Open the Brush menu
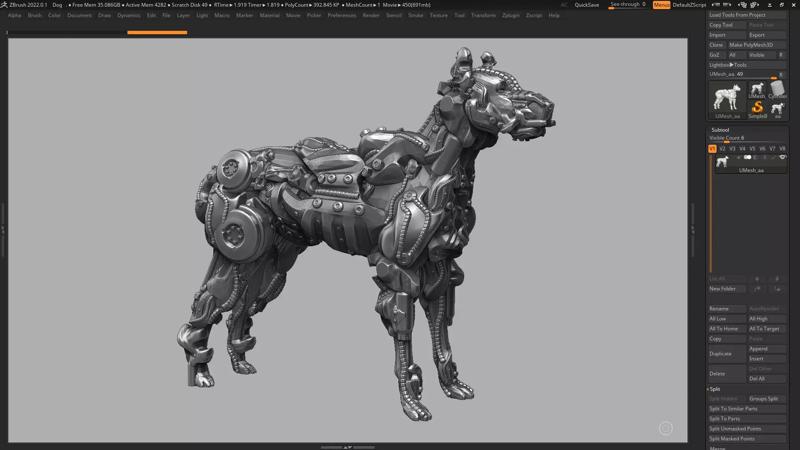The height and width of the screenshot is (450, 800). (x=35, y=16)
